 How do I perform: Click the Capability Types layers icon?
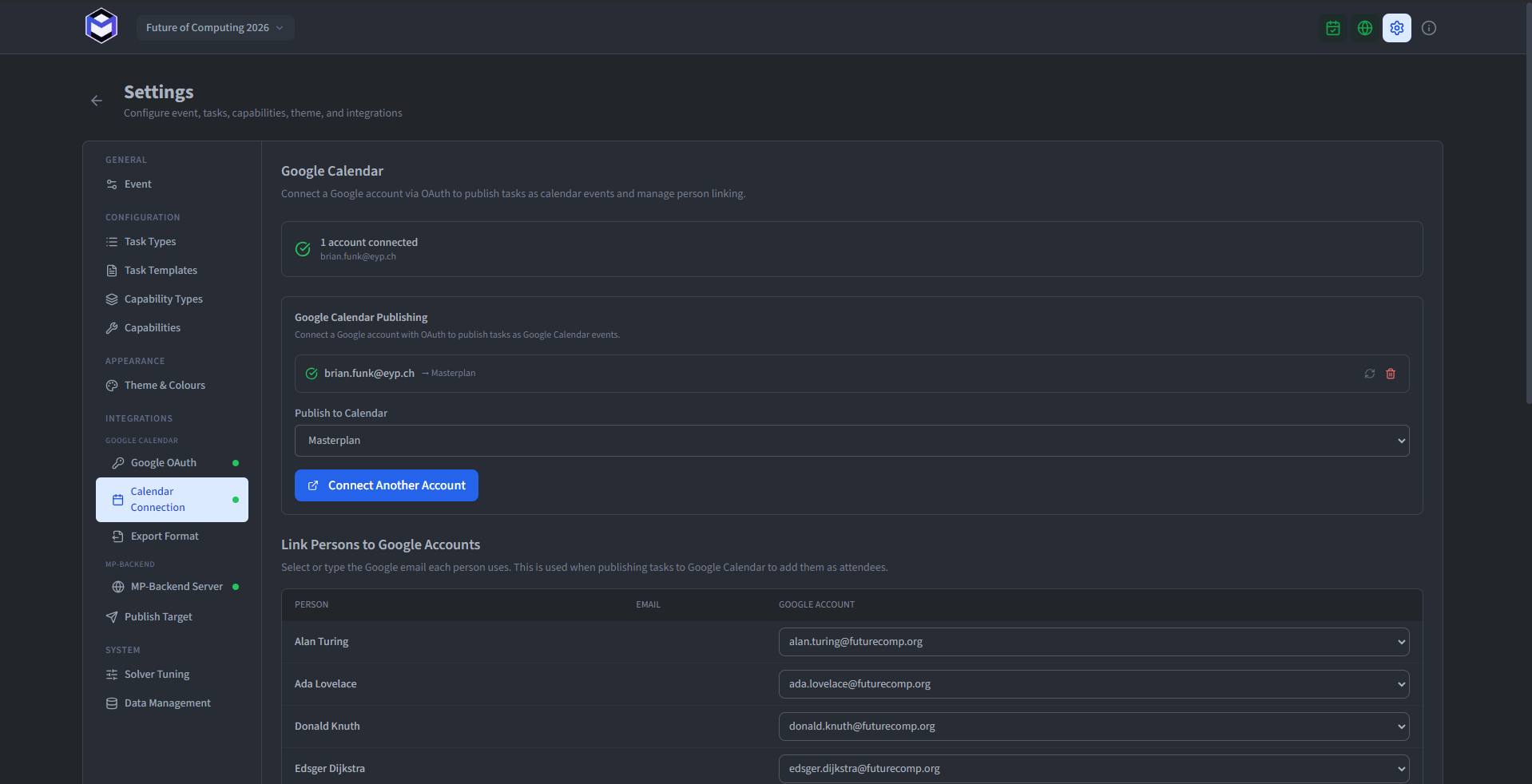click(x=112, y=299)
